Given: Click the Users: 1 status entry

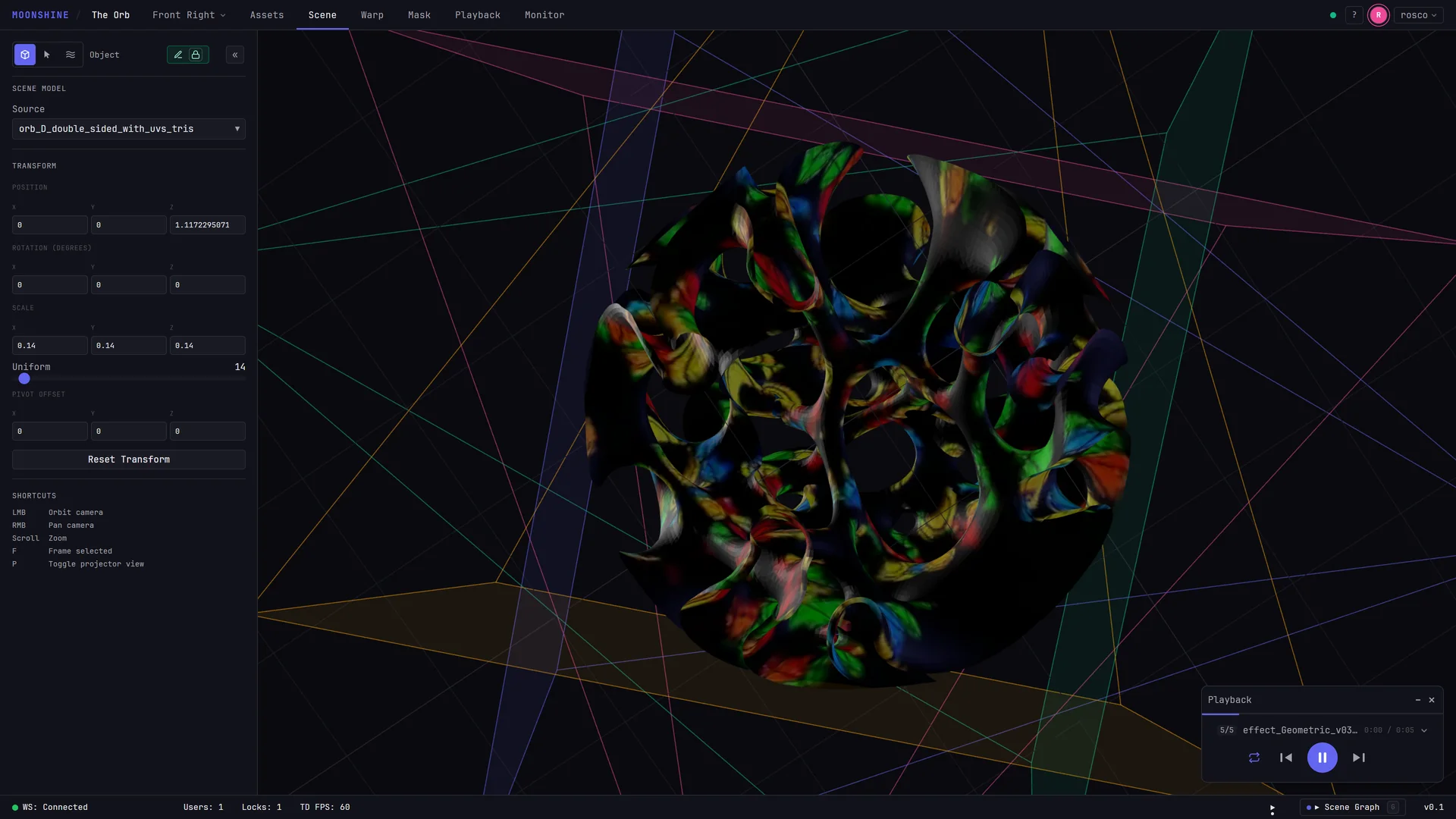Looking at the screenshot, I should tap(203, 808).
